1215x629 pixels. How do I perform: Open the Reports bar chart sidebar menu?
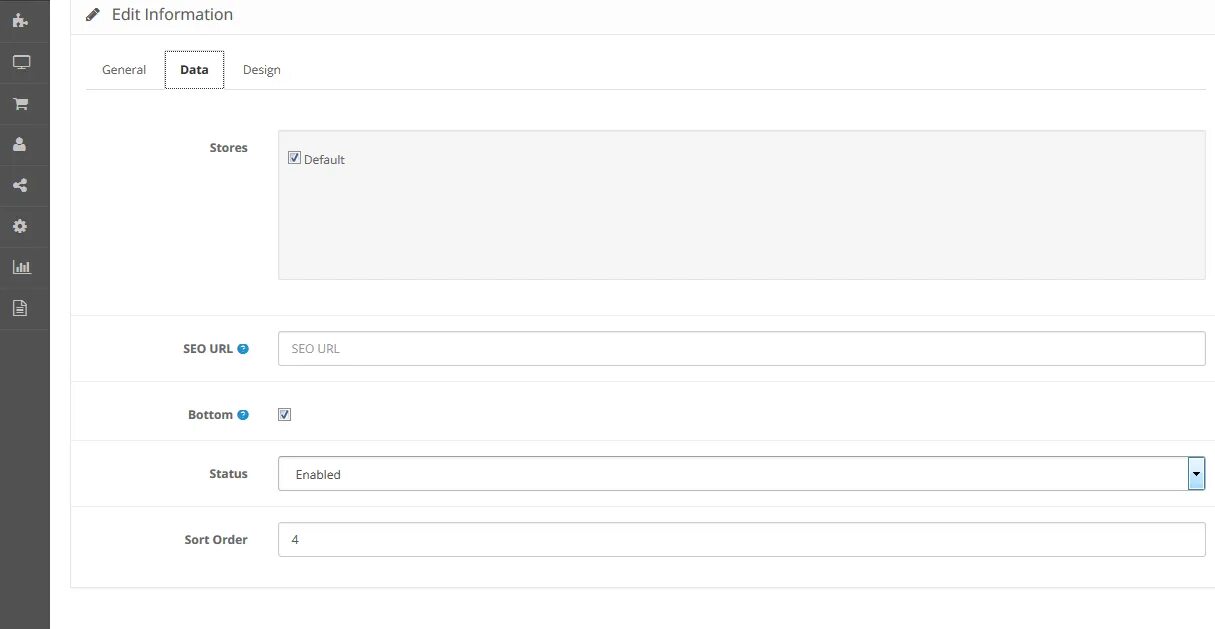point(21,267)
